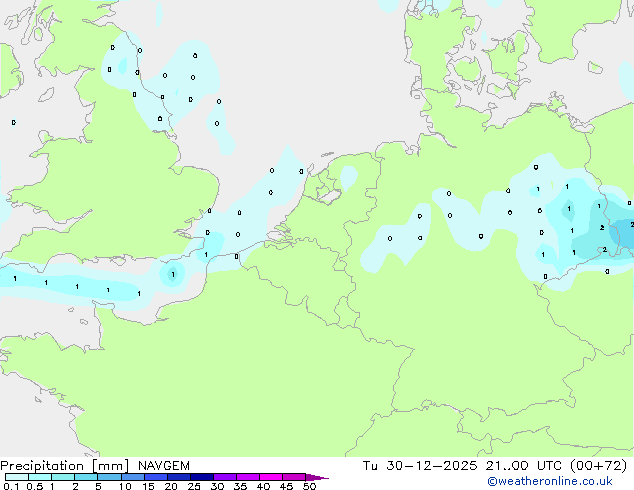Click the 2–5 mm legend color swatch

[86, 477]
